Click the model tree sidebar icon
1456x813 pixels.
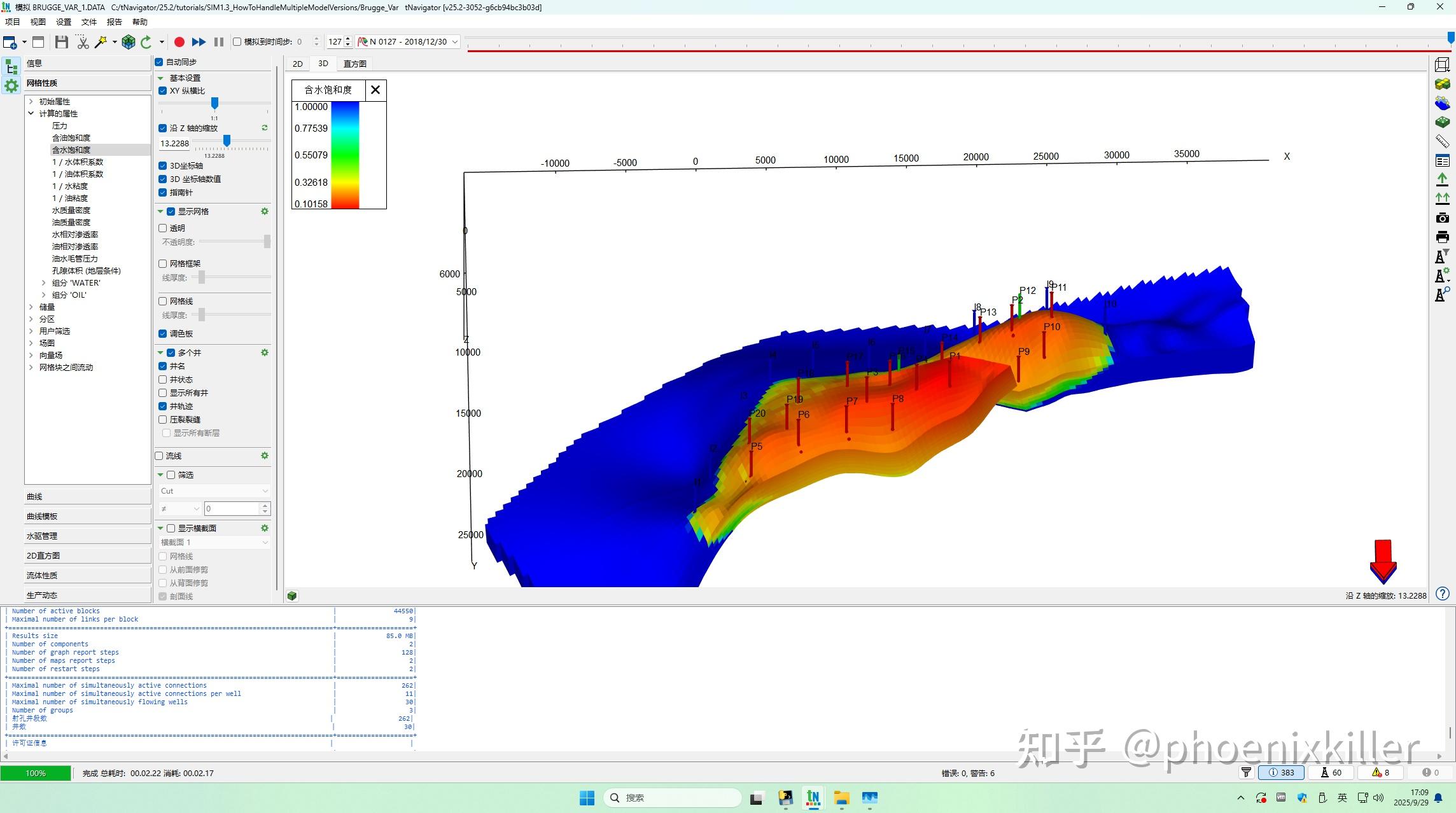[x=11, y=66]
